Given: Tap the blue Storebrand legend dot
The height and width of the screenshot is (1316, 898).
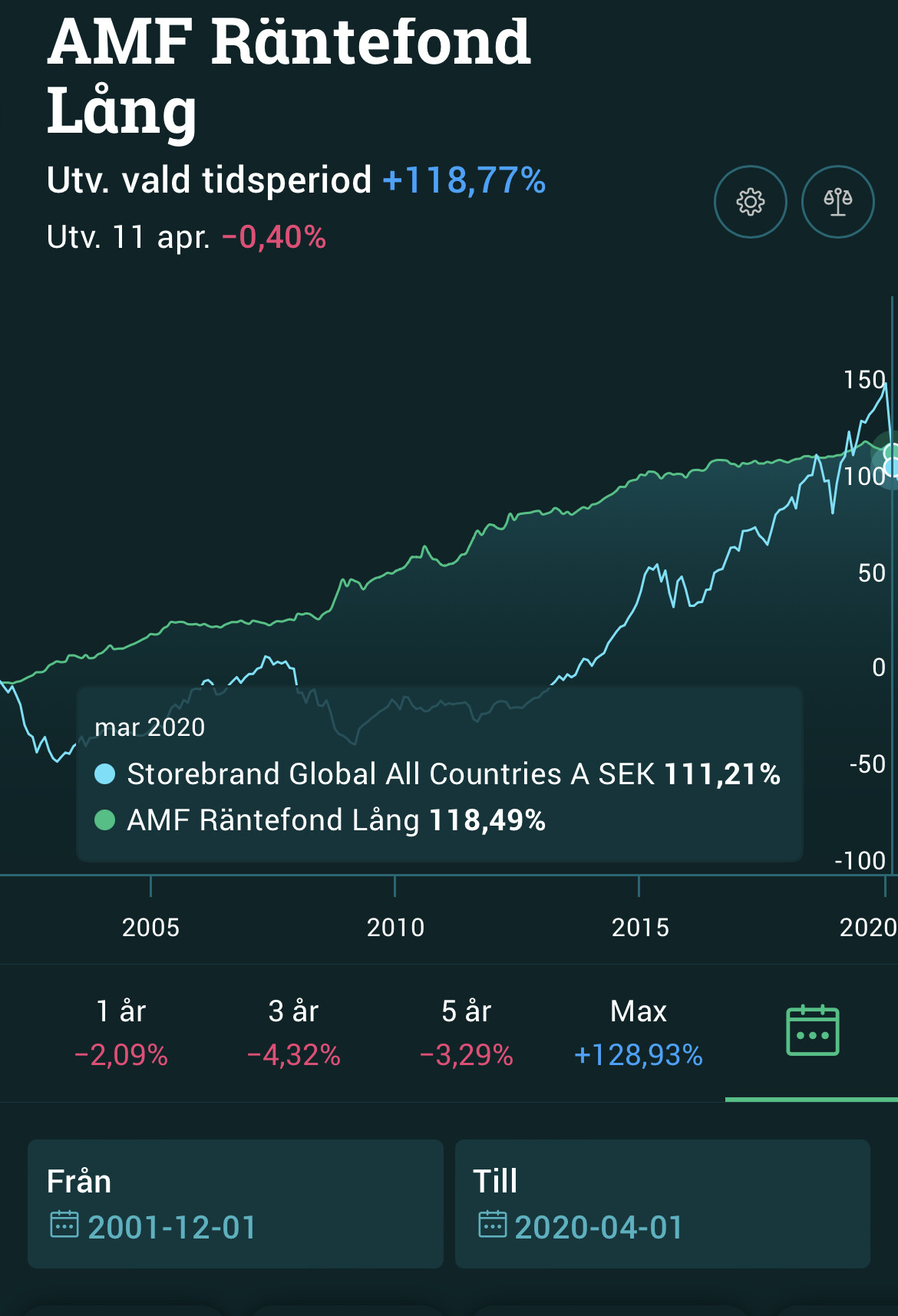Looking at the screenshot, I should pyautogui.click(x=104, y=774).
